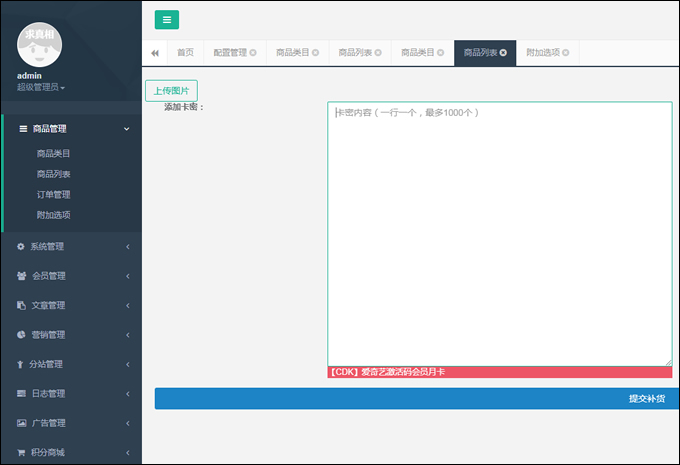680x465 pixels.
Task: Click the 分站管理 icon
Action: point(20,364)
